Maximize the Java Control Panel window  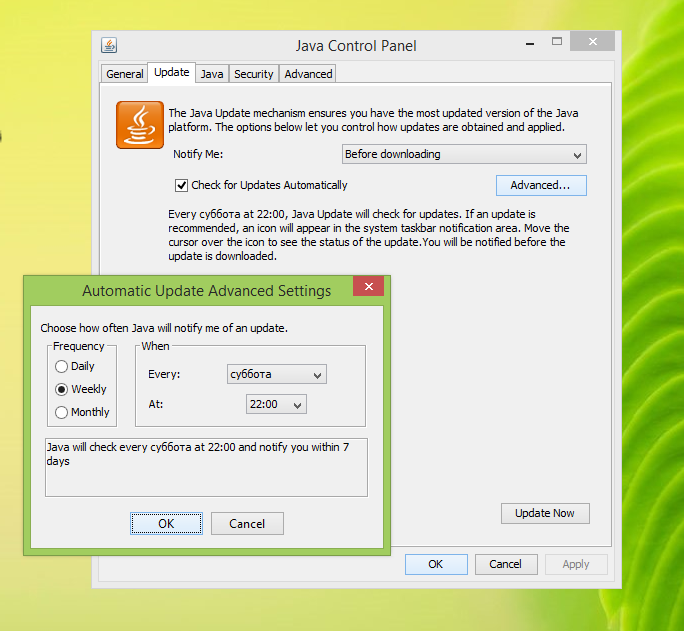click(557, 41)
